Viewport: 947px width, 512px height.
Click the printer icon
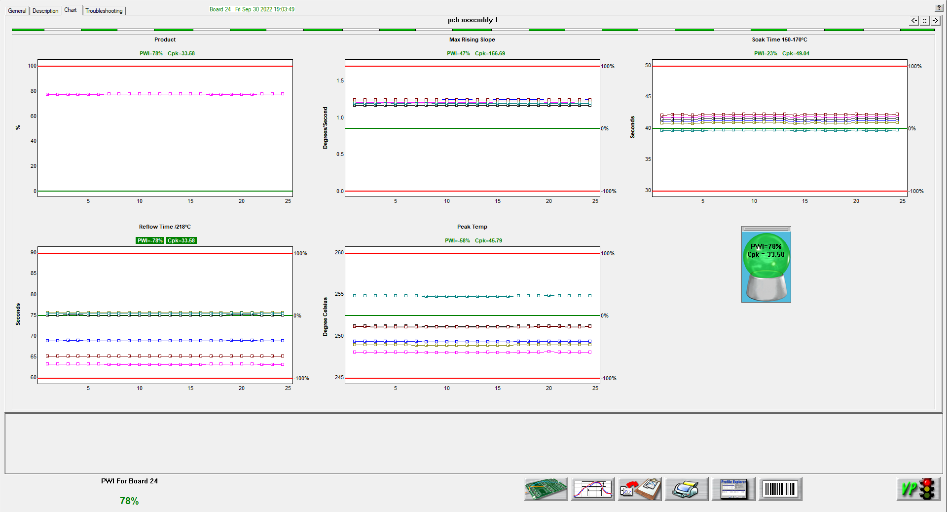coord(687,489)
